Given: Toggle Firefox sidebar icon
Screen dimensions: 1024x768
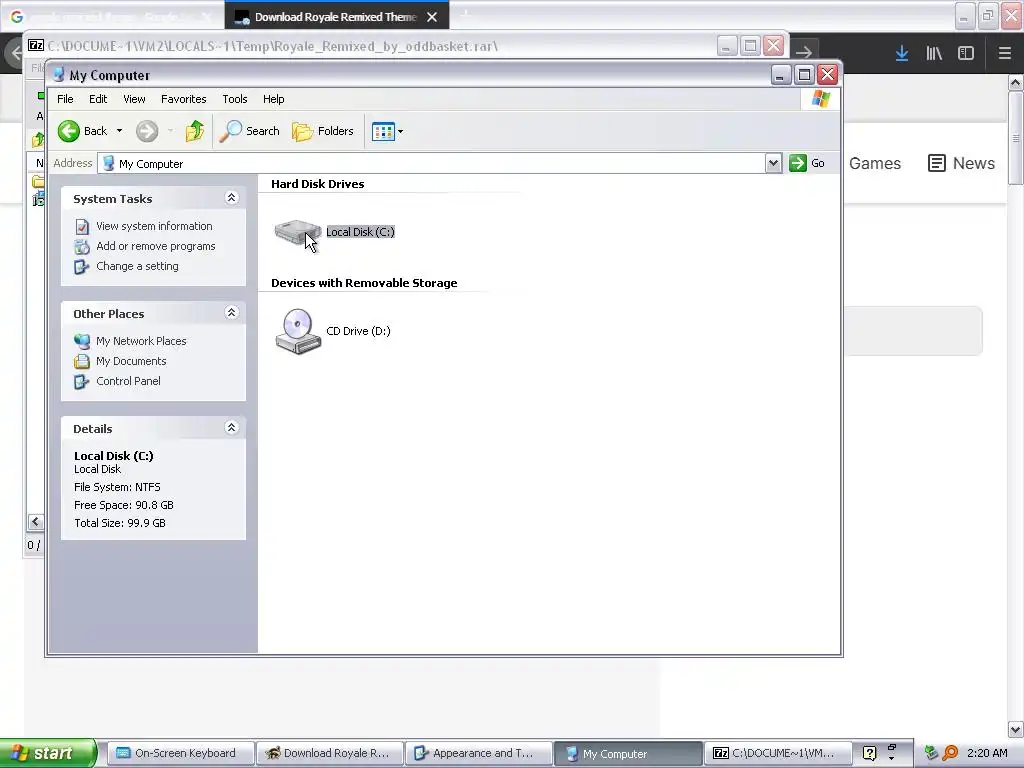Looking at the screenshot, I should (x=966, y=53).
